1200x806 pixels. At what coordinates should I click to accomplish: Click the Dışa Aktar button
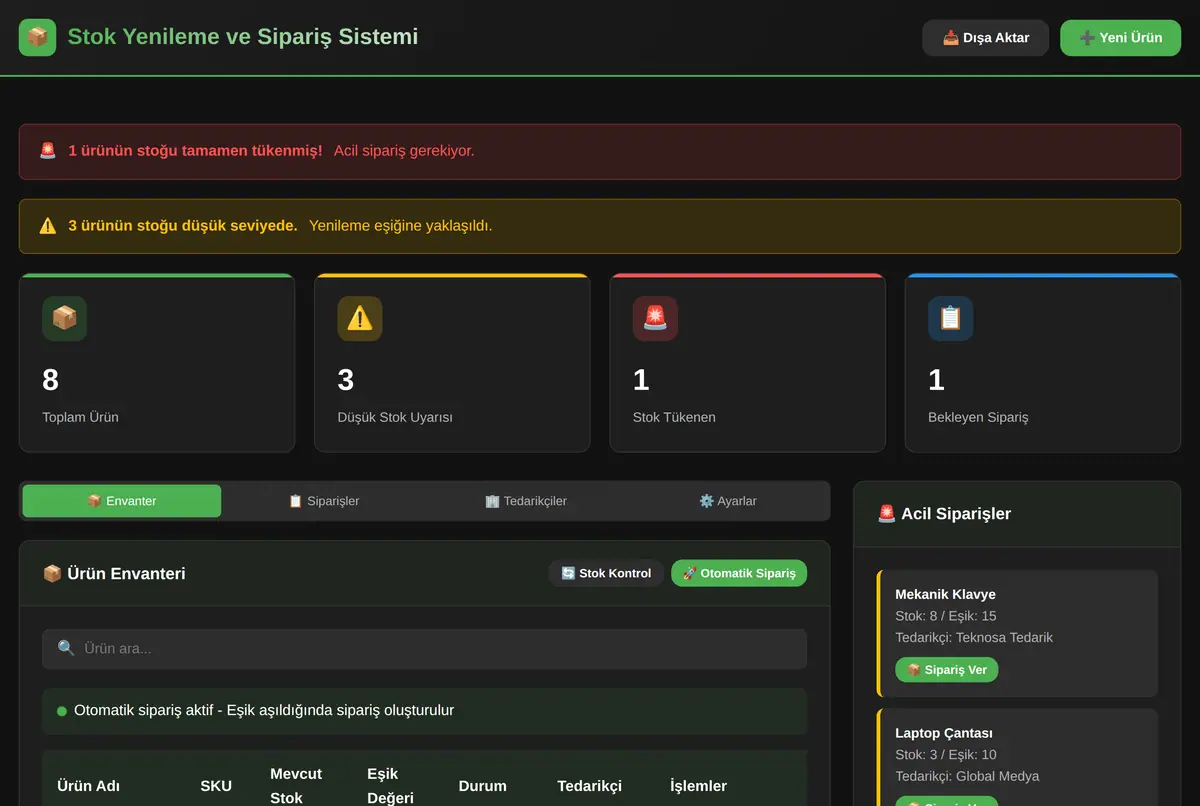(986, 38)
